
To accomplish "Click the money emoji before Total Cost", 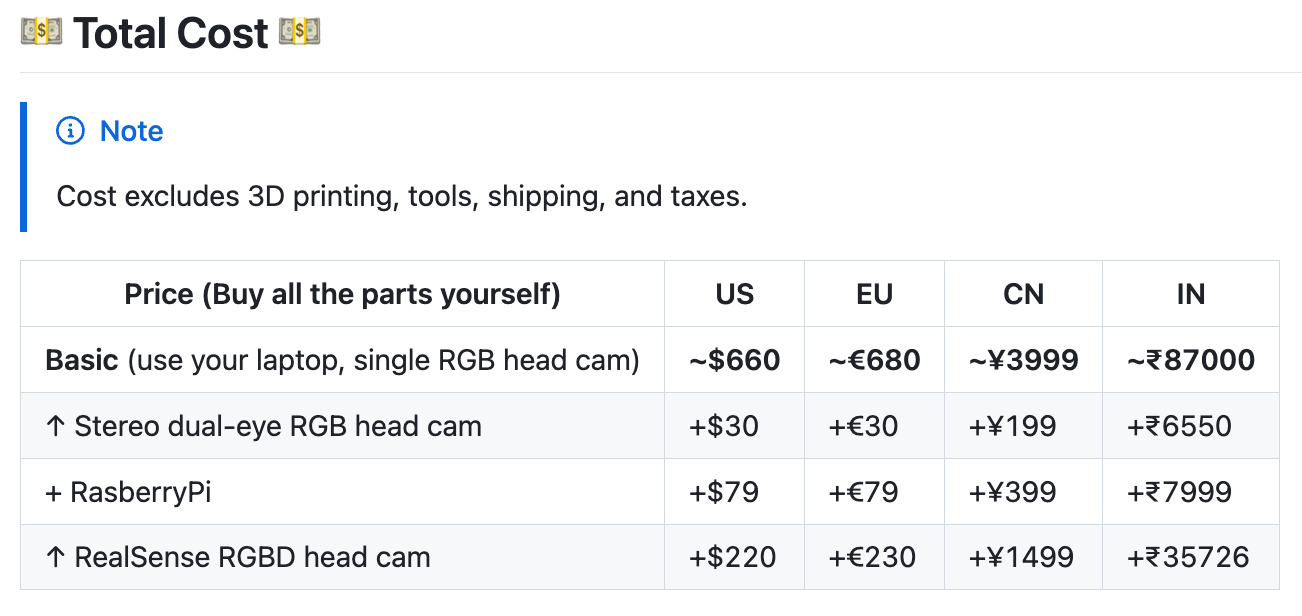I will (41, 33).
